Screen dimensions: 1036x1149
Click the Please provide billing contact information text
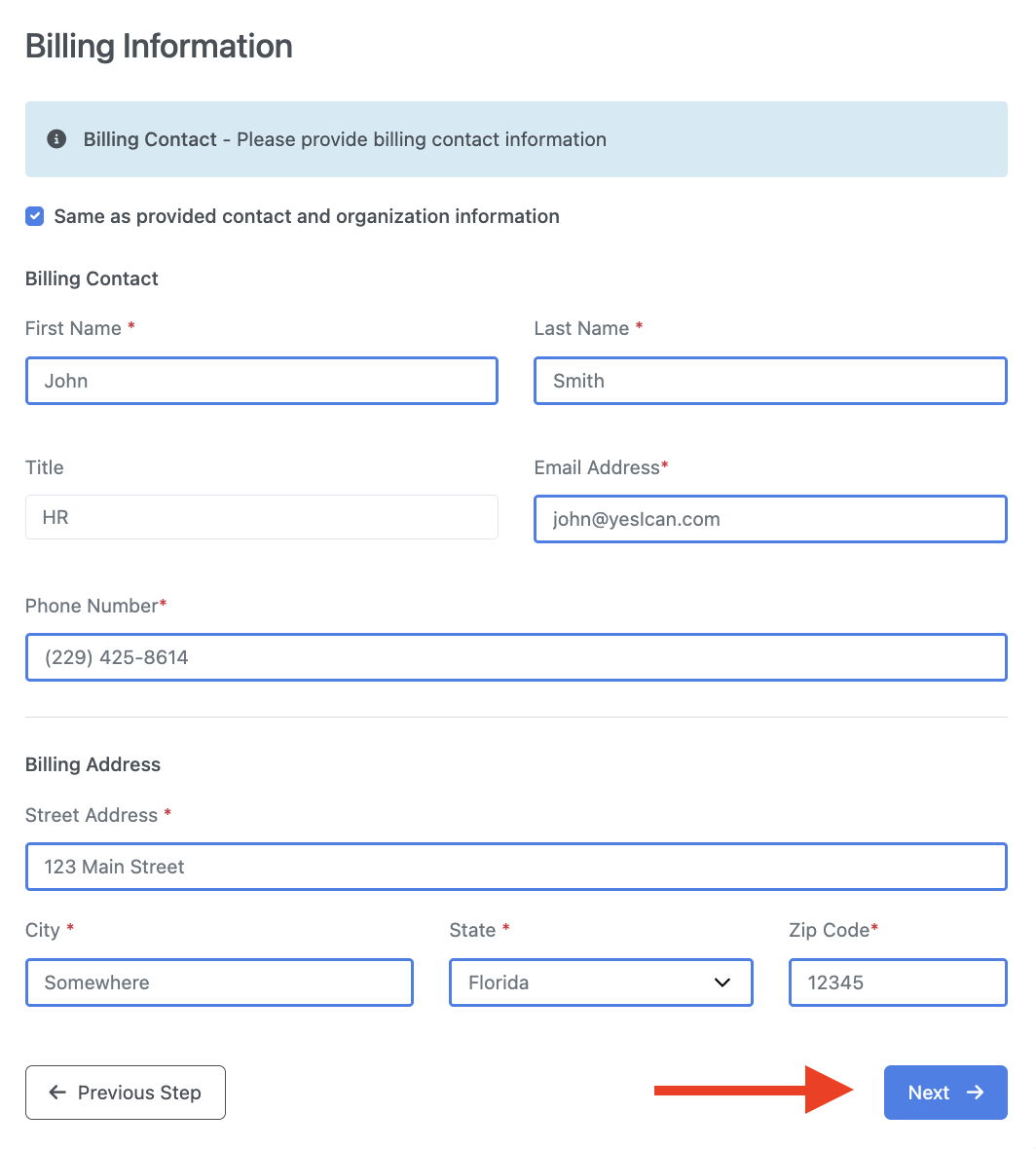click(x=422, y=139)
